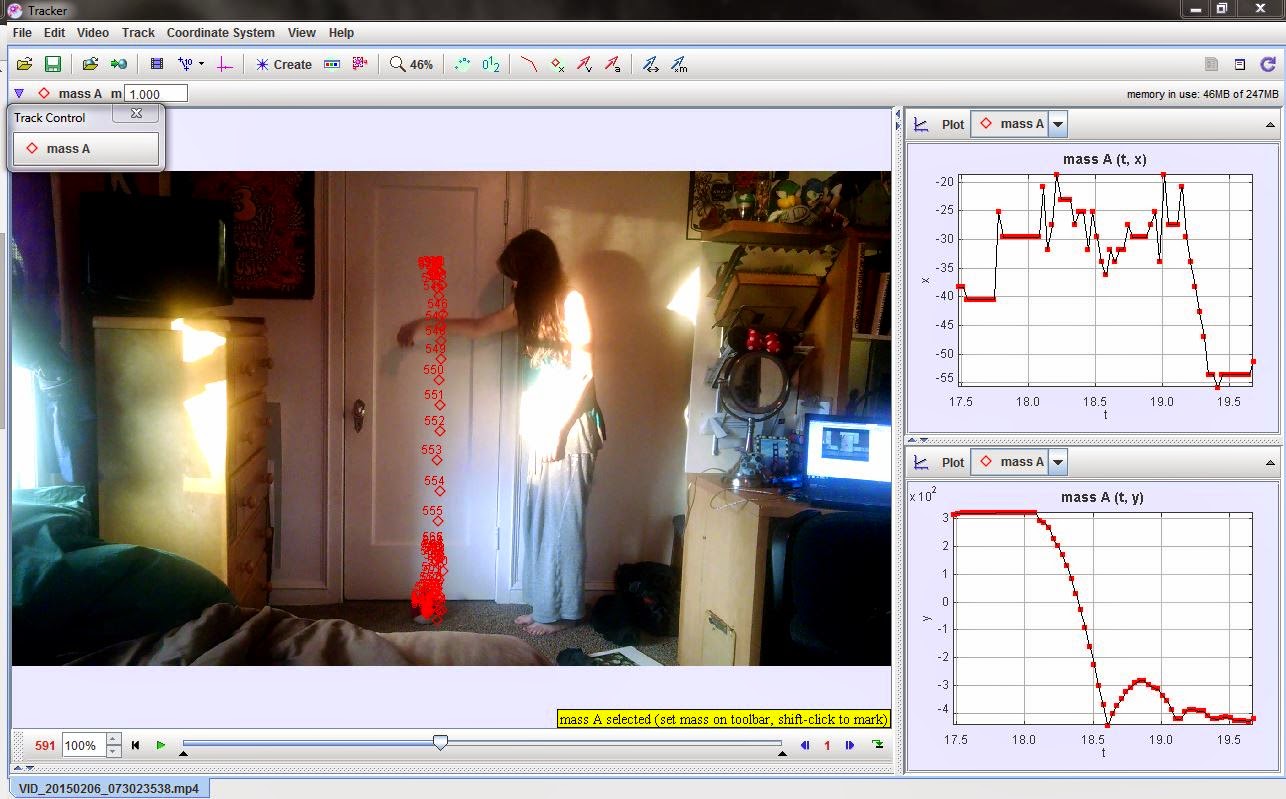The image size is (1286, 799).
Task: Enable loop playback
Action: (878, 745)
